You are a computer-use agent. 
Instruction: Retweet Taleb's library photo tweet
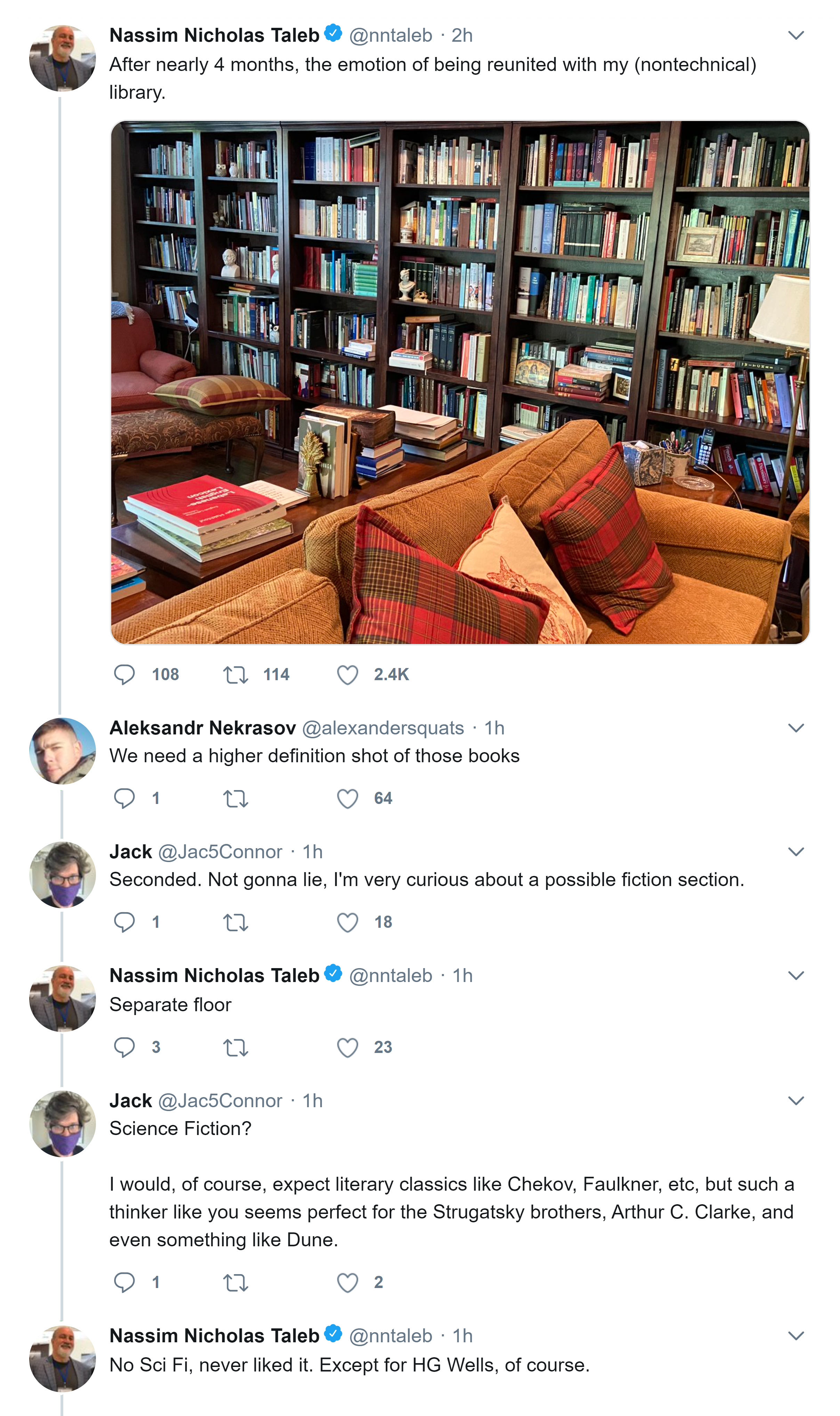[x=235, y=675]
